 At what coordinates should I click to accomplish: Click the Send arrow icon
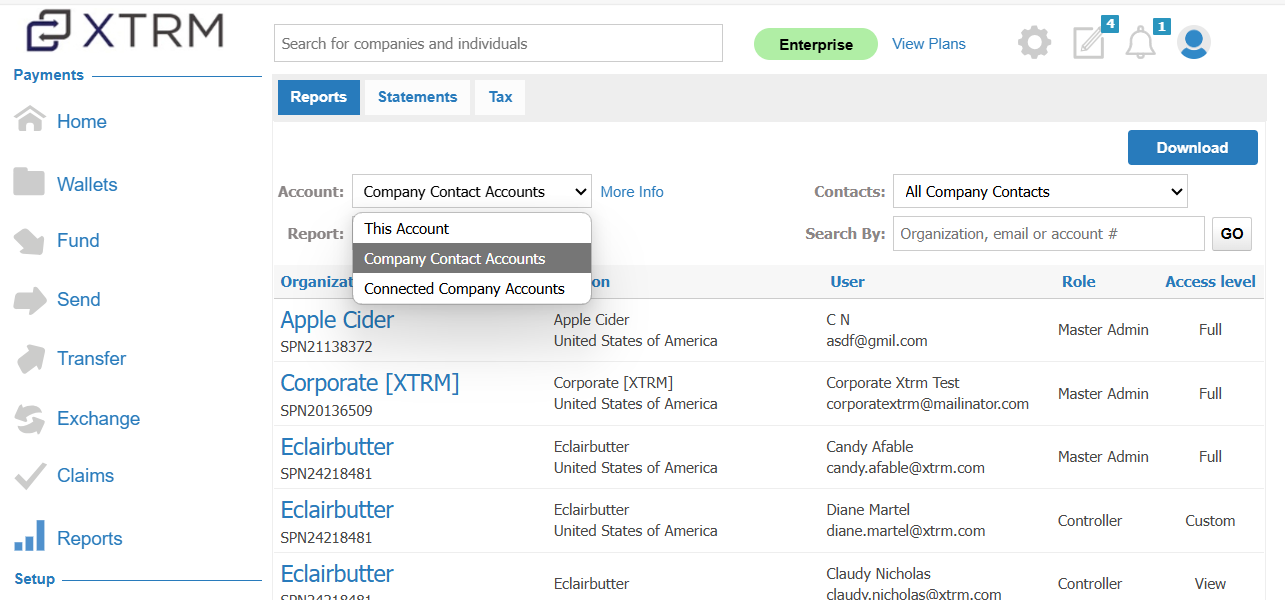(x=30, y=299)
